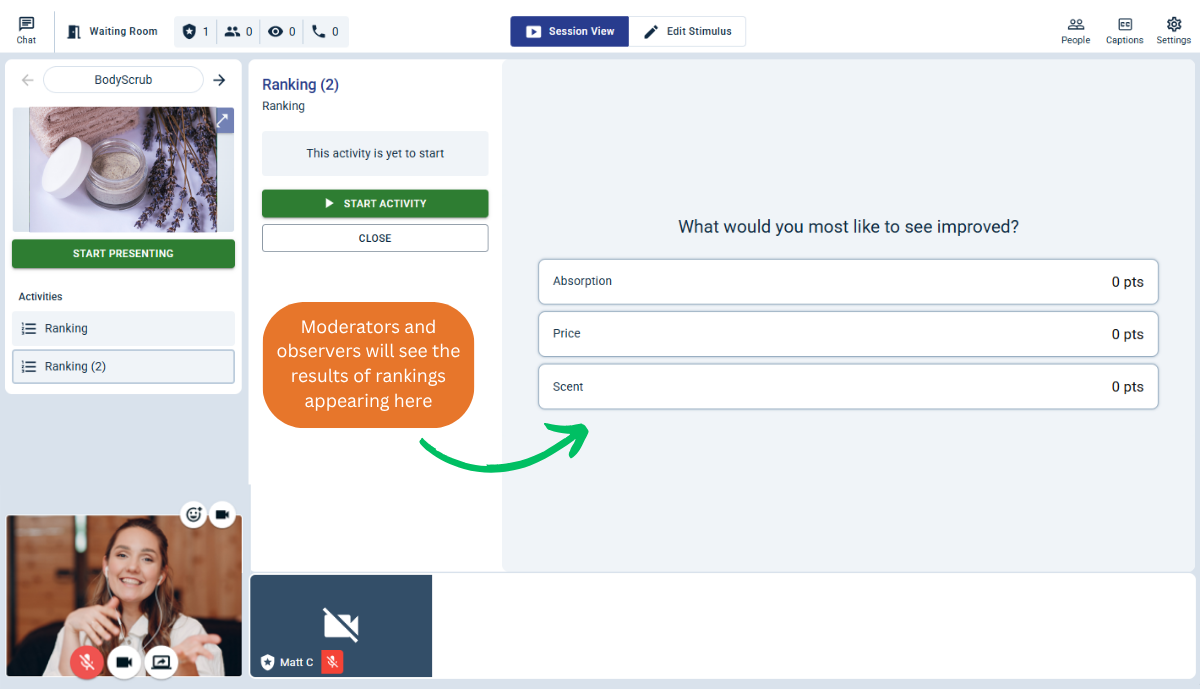Click the Start Presenting button
The height and width of the screenshot is (700, 1200).
[x=123, y=254]
